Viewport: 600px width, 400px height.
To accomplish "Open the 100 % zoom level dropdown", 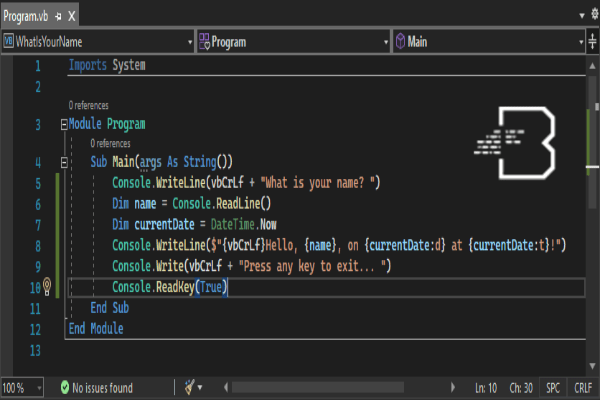I will 22,388.
